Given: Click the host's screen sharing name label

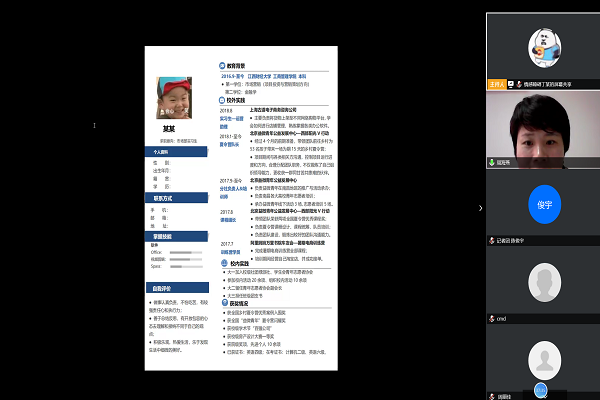Looking at the screenshot, I should pyautogui.click(x=547, y=84).
